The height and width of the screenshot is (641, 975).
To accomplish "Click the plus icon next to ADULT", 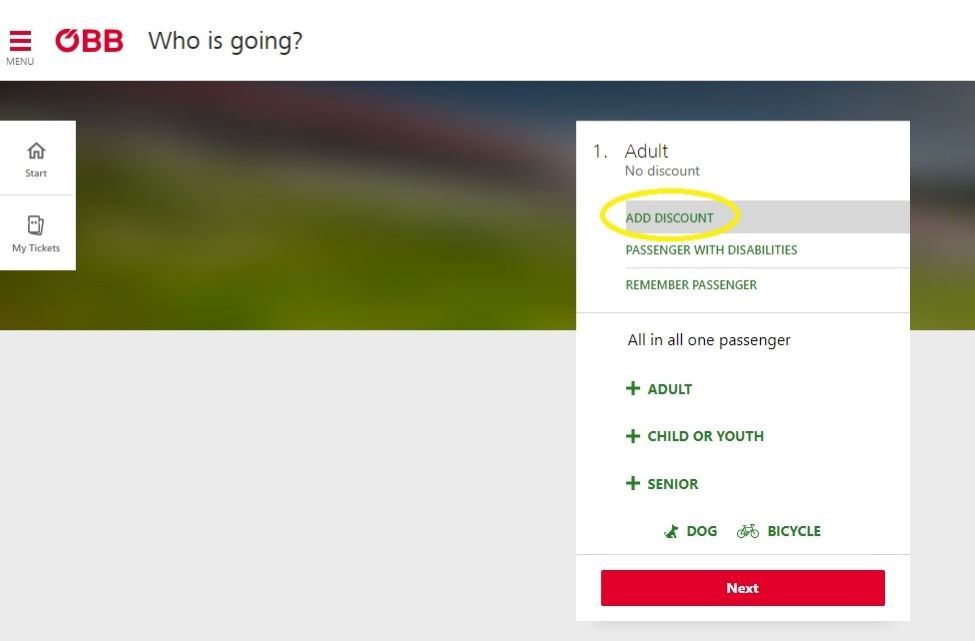I will tap(633, 388).
